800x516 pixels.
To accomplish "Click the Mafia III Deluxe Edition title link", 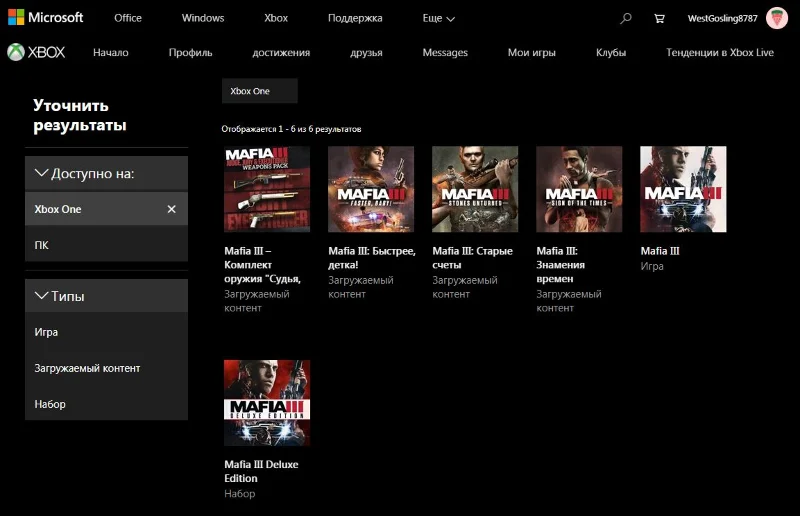I will [261, 471].
